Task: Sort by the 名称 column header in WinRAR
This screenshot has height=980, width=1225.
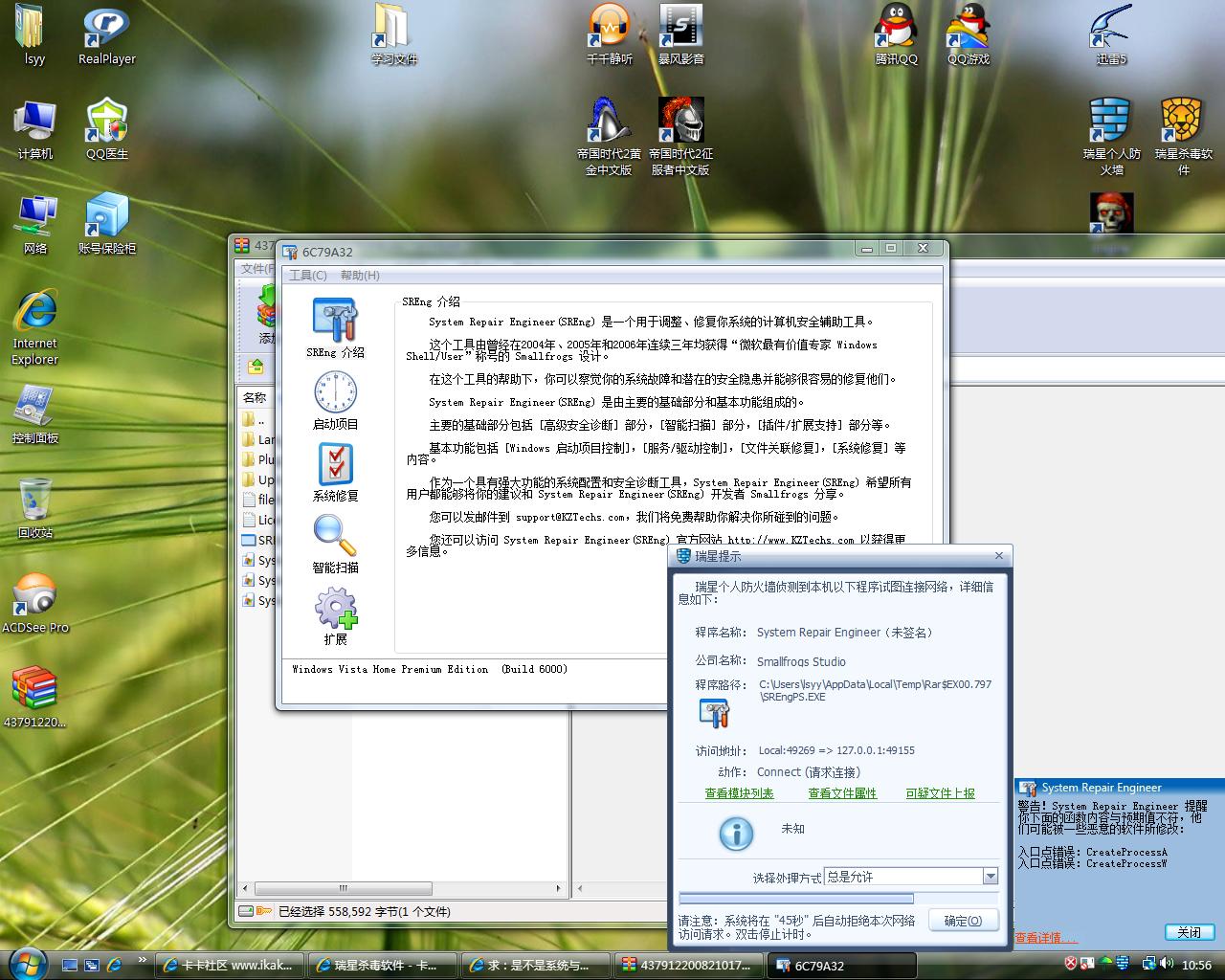Action: coord(255,397)
